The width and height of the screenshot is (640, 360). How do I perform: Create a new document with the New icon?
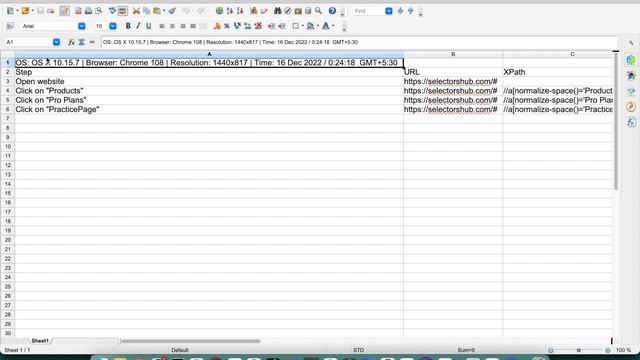tap(10, 11)
